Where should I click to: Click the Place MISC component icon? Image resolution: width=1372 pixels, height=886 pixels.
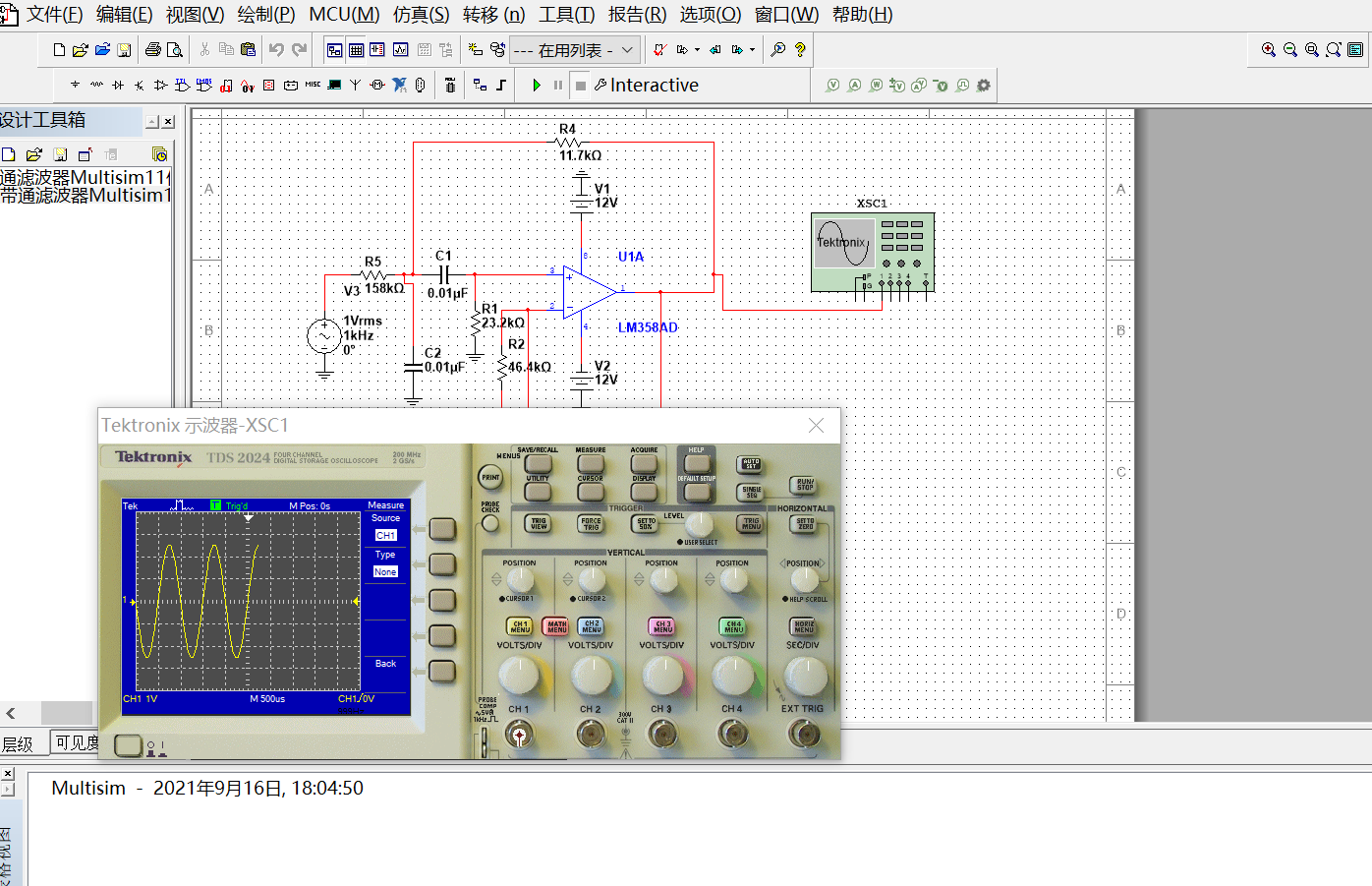[313, 86]
